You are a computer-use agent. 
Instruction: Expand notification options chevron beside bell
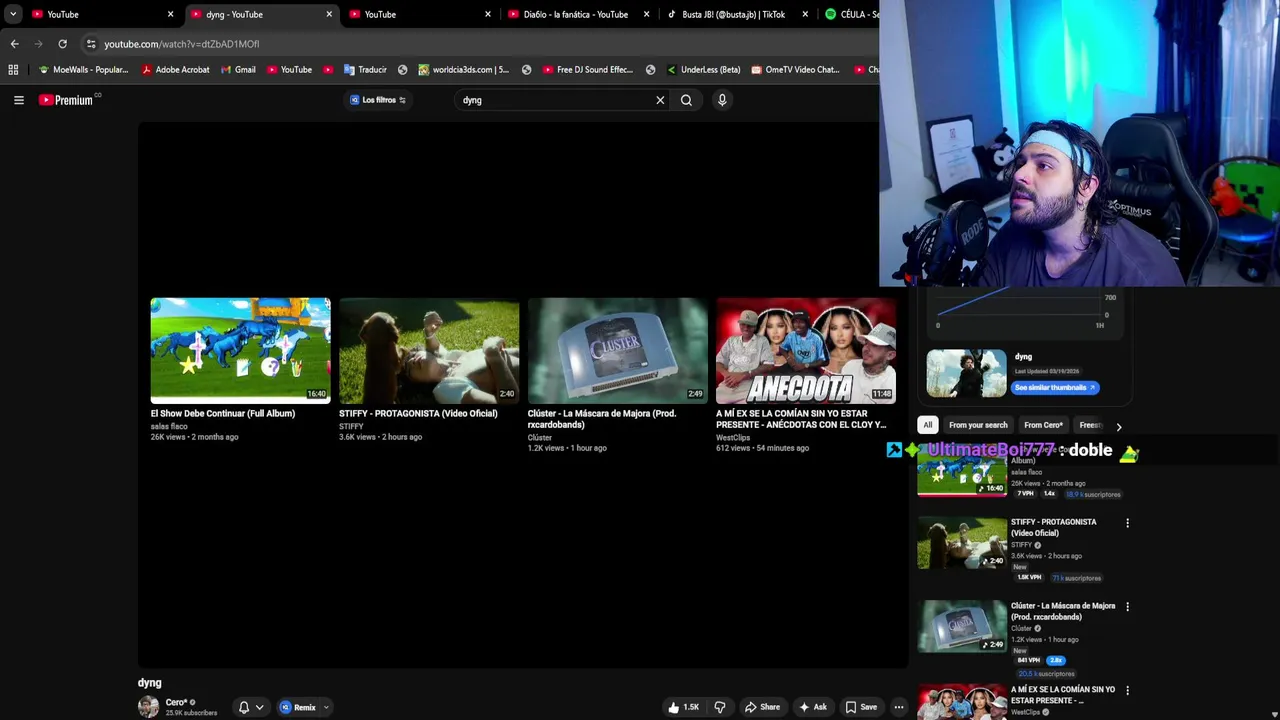click(259, 707)
